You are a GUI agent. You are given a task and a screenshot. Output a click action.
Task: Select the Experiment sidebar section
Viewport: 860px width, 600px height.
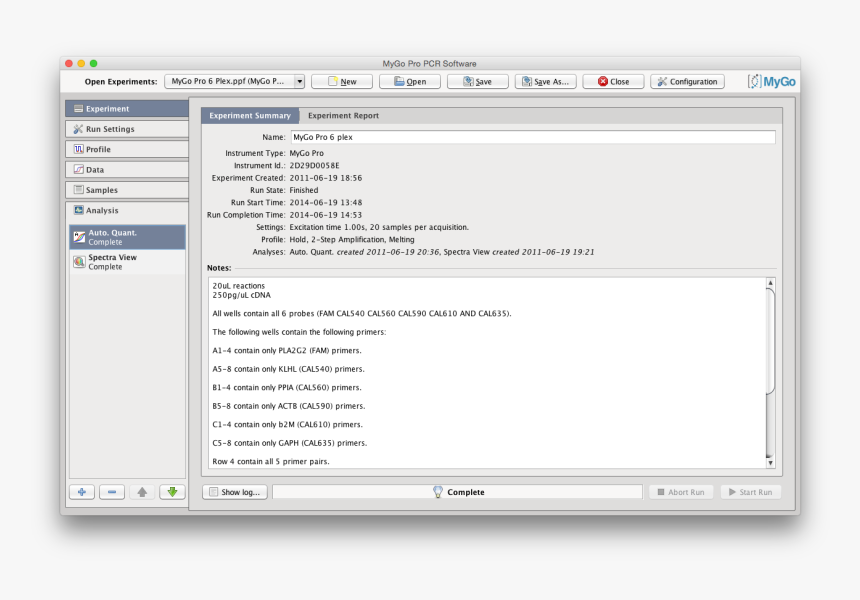(127, 109)
